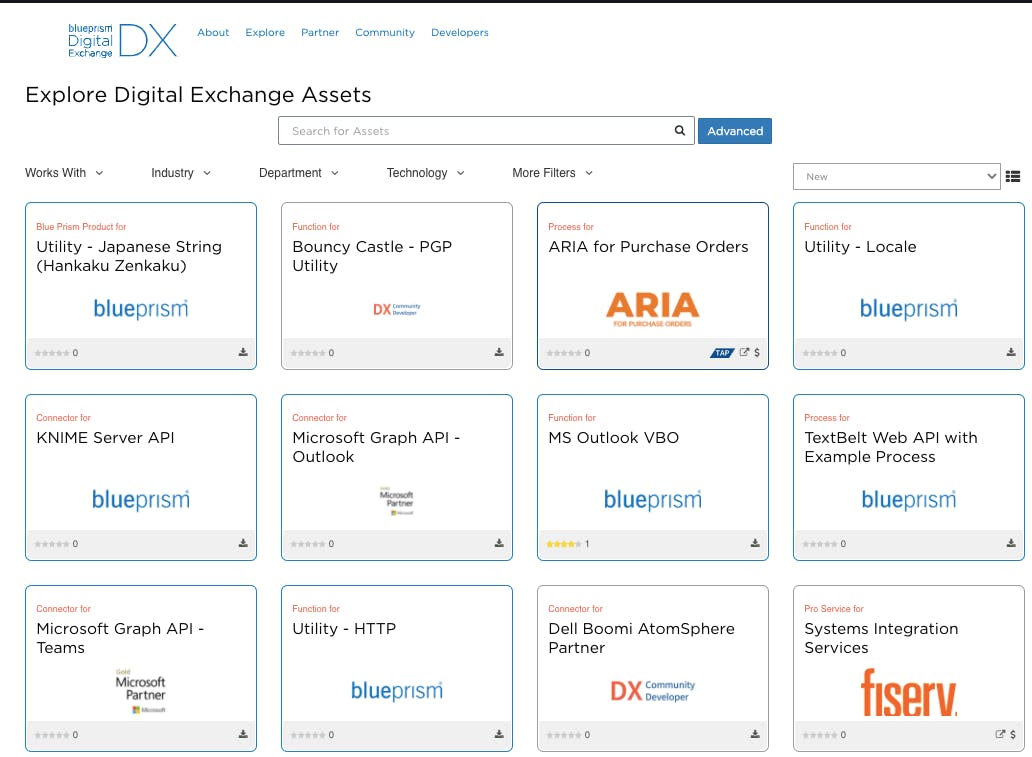
Task: Open Utility - Locale title
Action: (x=860, y=247)
